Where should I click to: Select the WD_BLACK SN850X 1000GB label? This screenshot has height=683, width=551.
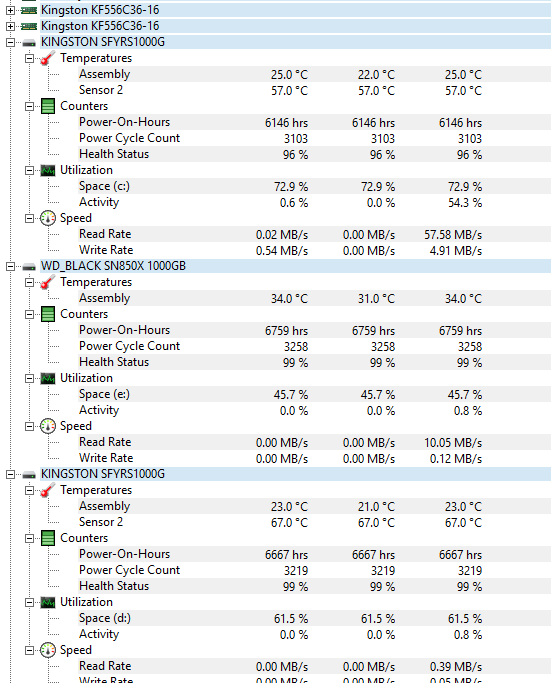[x=113, y=266]
